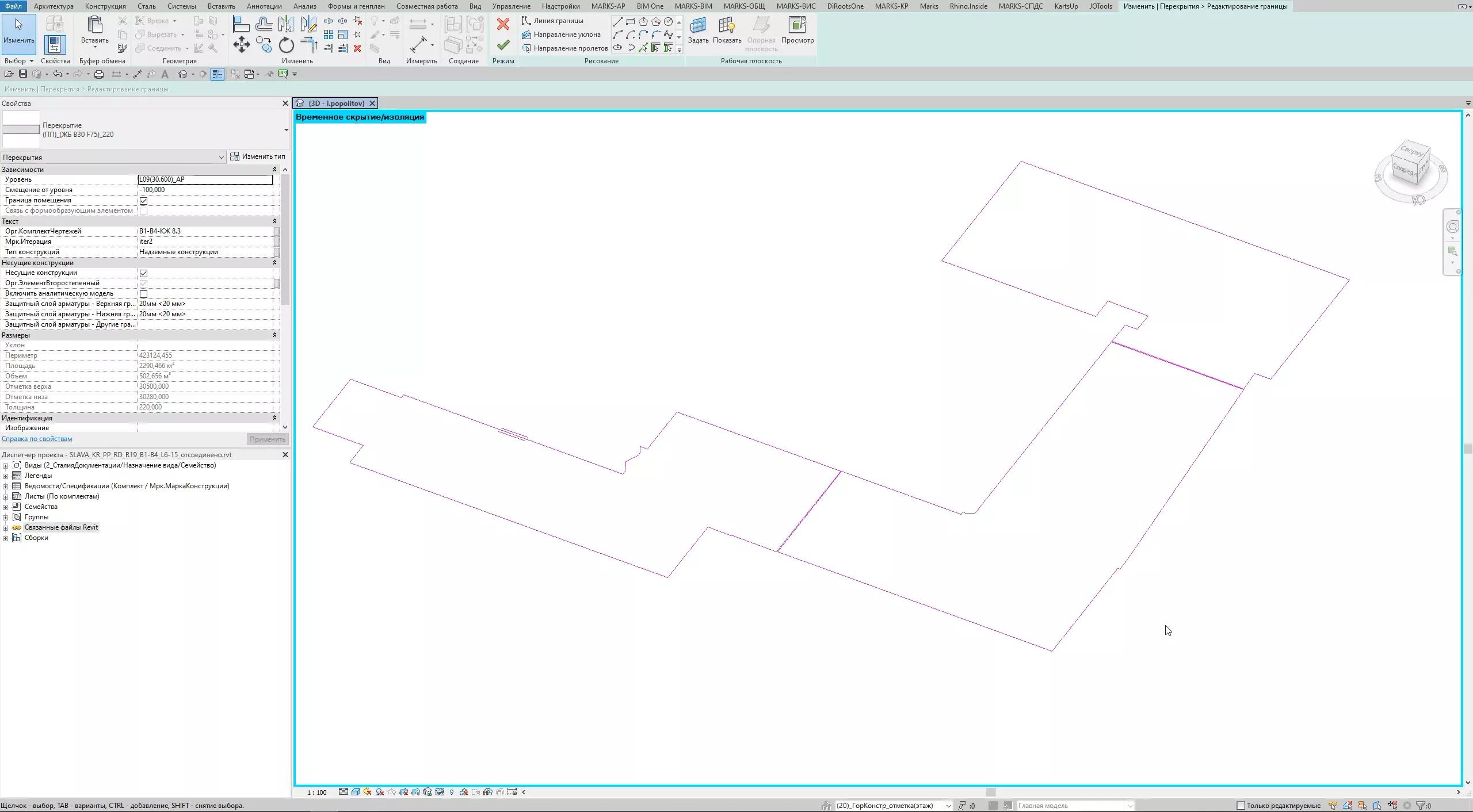The width and height of the screenshot is (1473, 812).
Task: Click the red X Cancel Edit Mode
Action: [503, 24]
